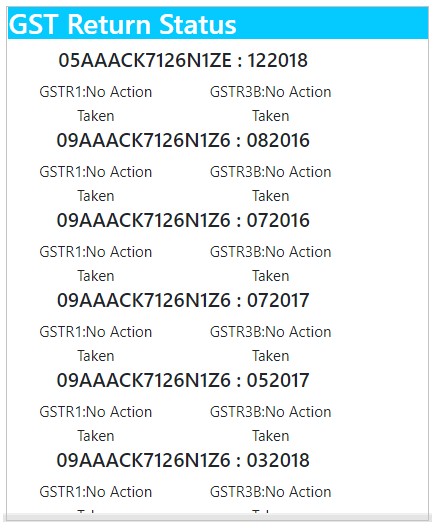The image size is (433, 529).
Task: Click GSTR1 status under period 052017
Action: (x=96, y=423)
